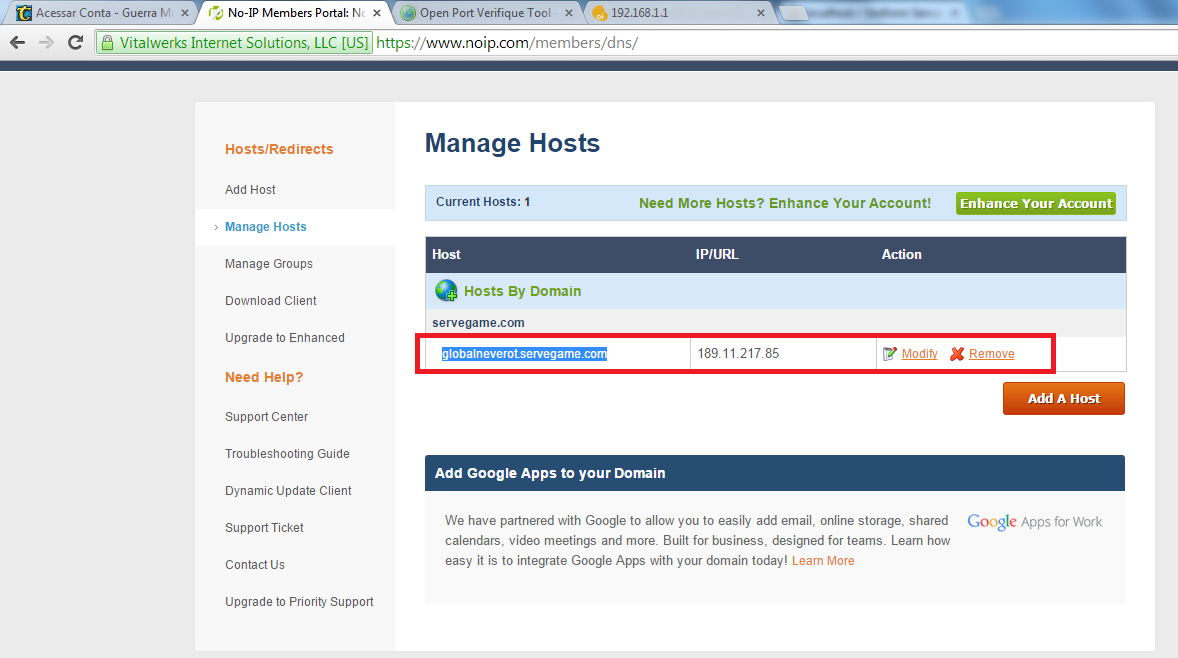Click the Host column header
The width and height of the screenshot is (1178, 658).
[x=446, y=255]
